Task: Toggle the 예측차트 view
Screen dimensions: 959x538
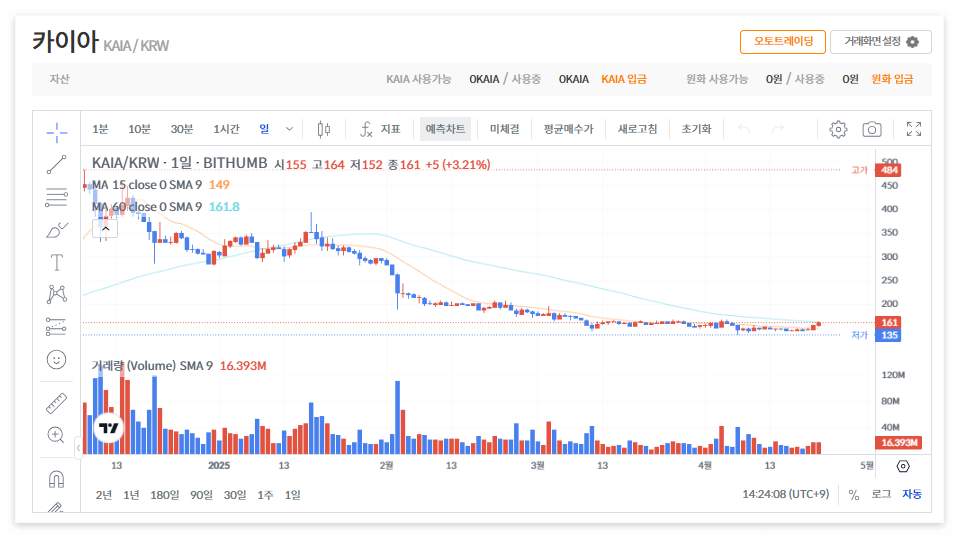Action: click(x=445, y=129)
